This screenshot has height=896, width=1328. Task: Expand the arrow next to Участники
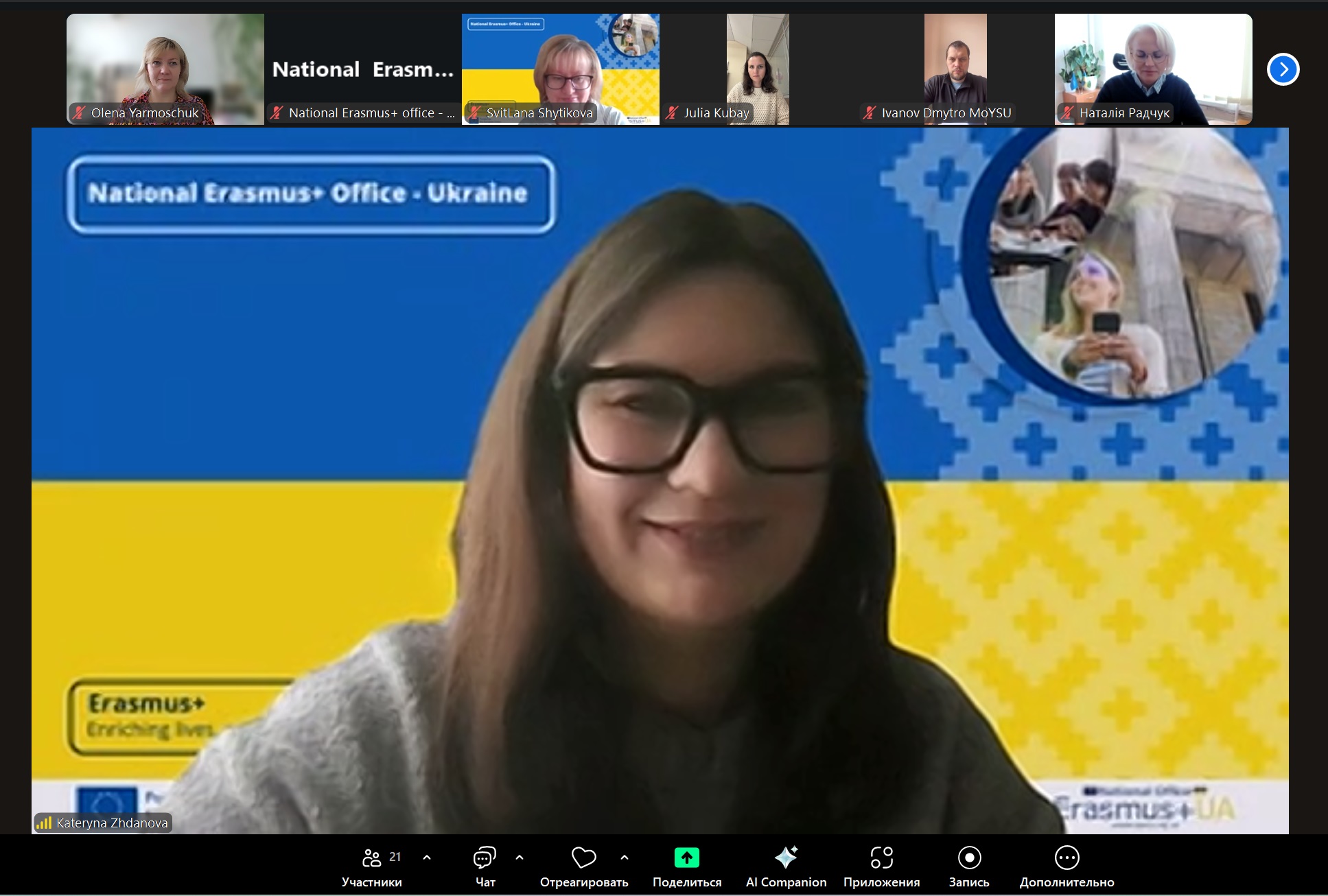(427, 857)
